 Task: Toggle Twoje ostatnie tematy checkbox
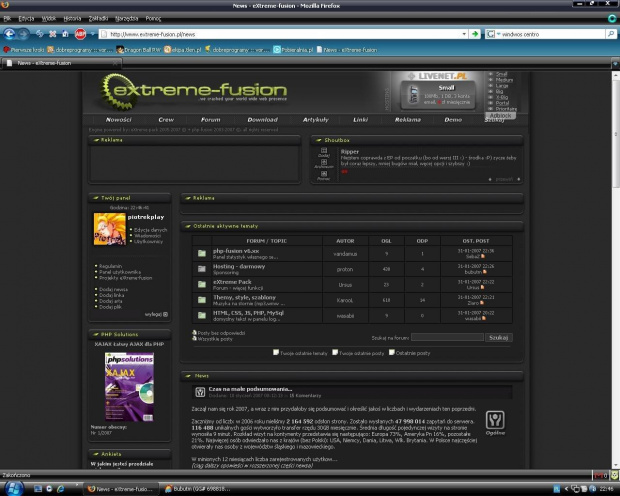click(x=276, y=352)
